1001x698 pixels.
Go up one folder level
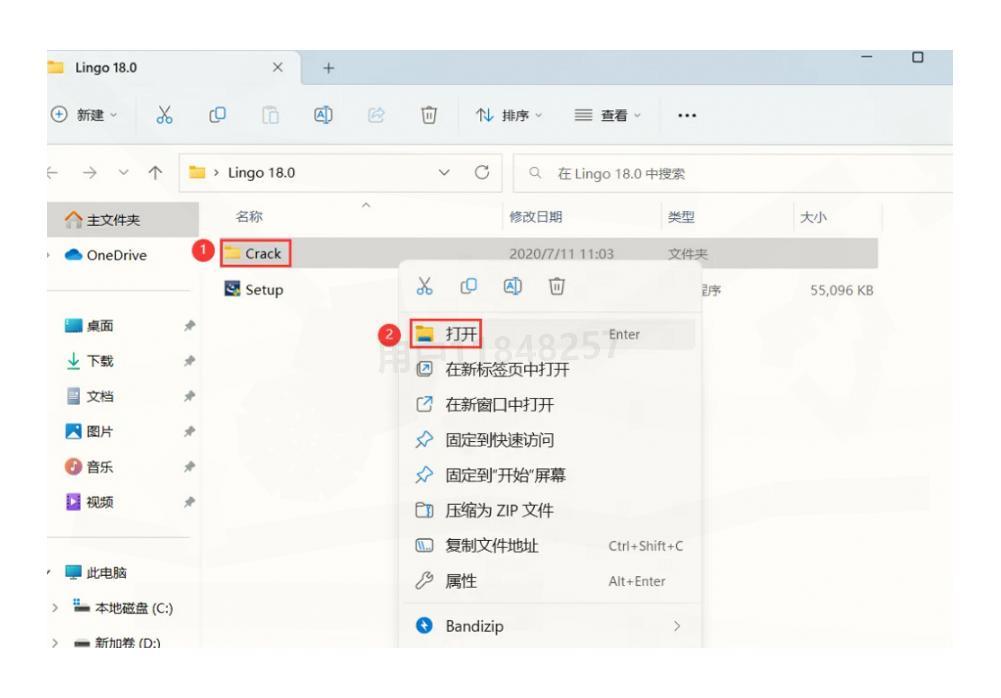point(155,172)
